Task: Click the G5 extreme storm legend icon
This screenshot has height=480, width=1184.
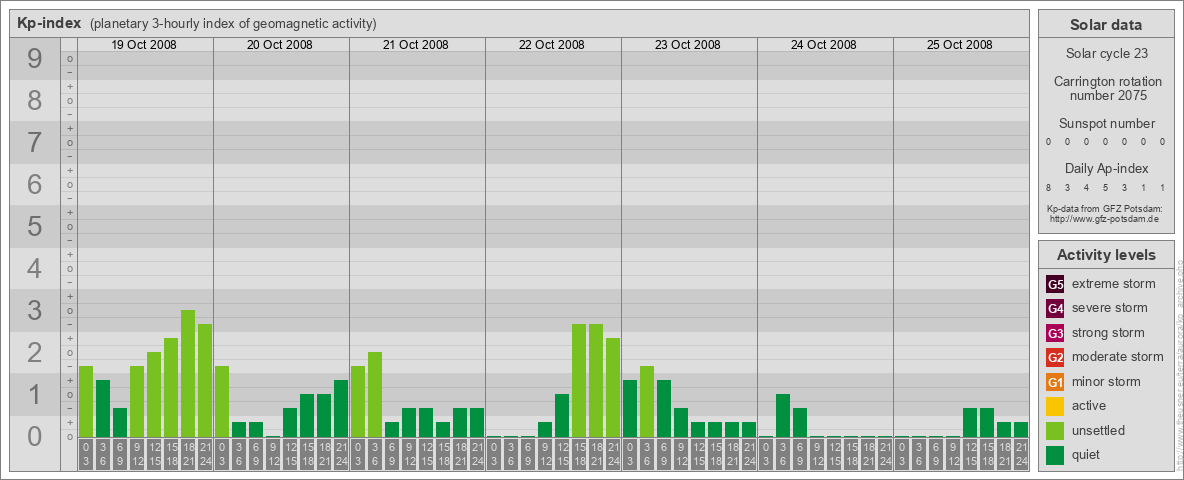Action: (x=1055, y=284)
